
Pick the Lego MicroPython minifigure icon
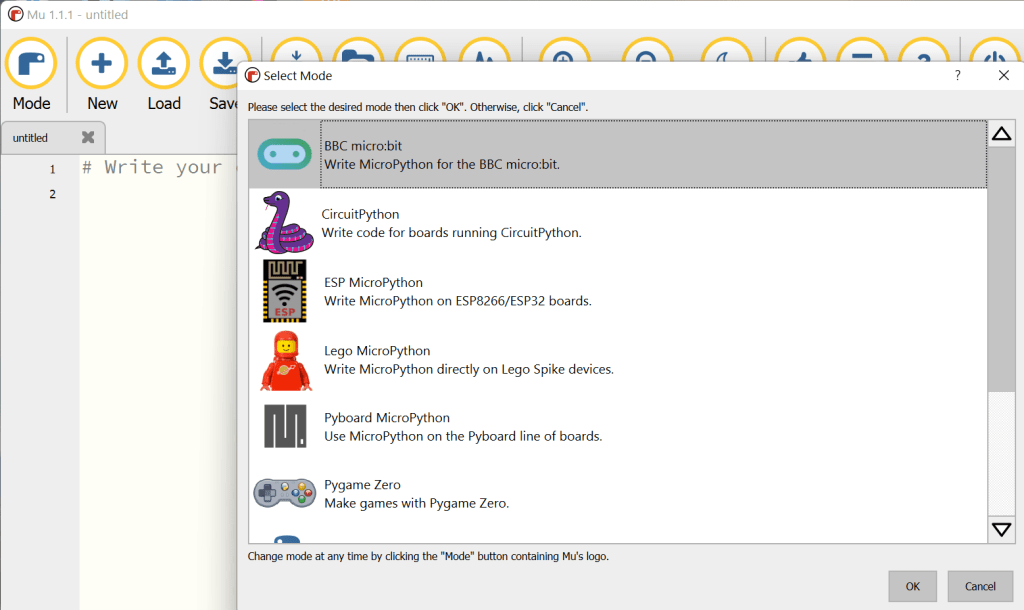(x=285, y=360)
